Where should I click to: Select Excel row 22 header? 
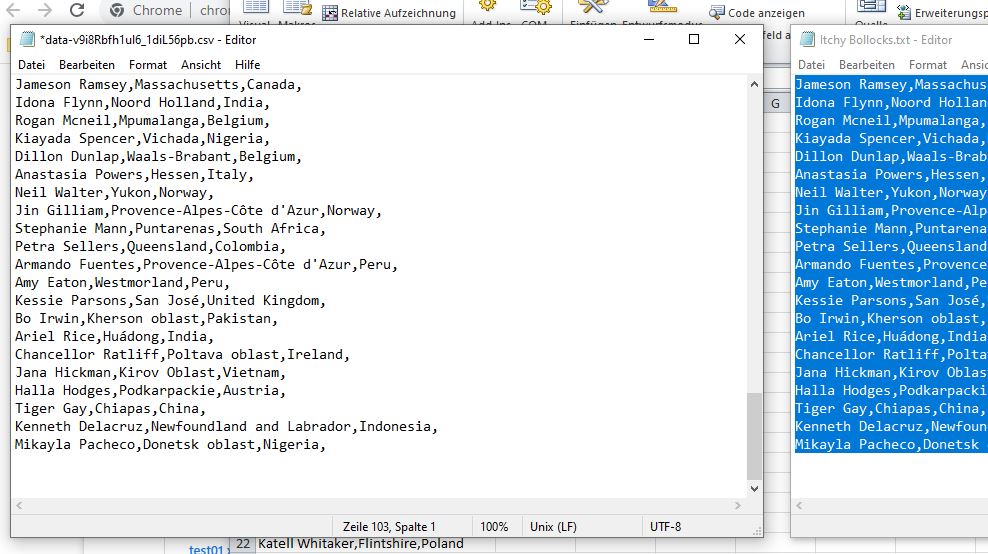point(243,544)
